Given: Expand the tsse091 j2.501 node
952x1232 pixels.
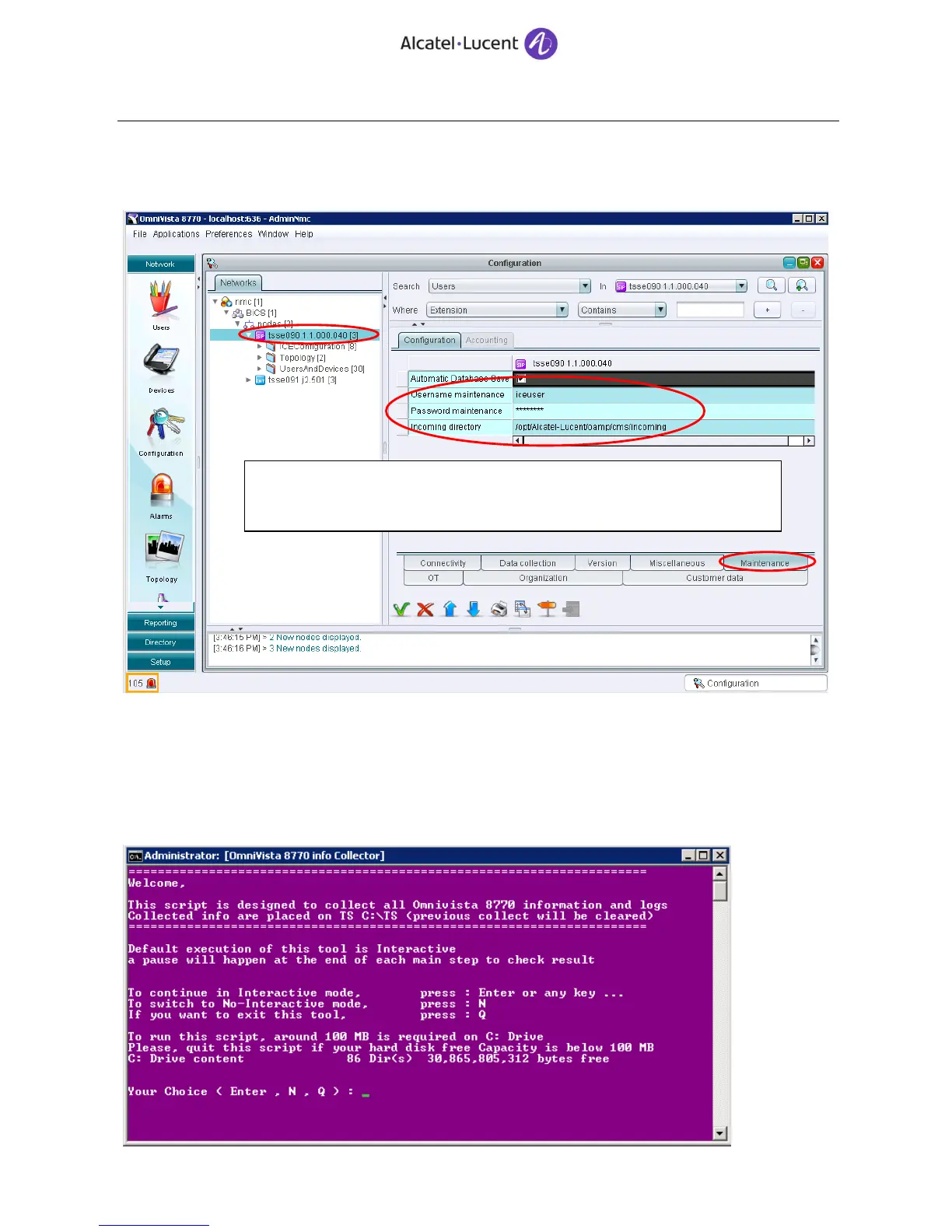Looking at the screenshot, I should click(x=249, y=380).
